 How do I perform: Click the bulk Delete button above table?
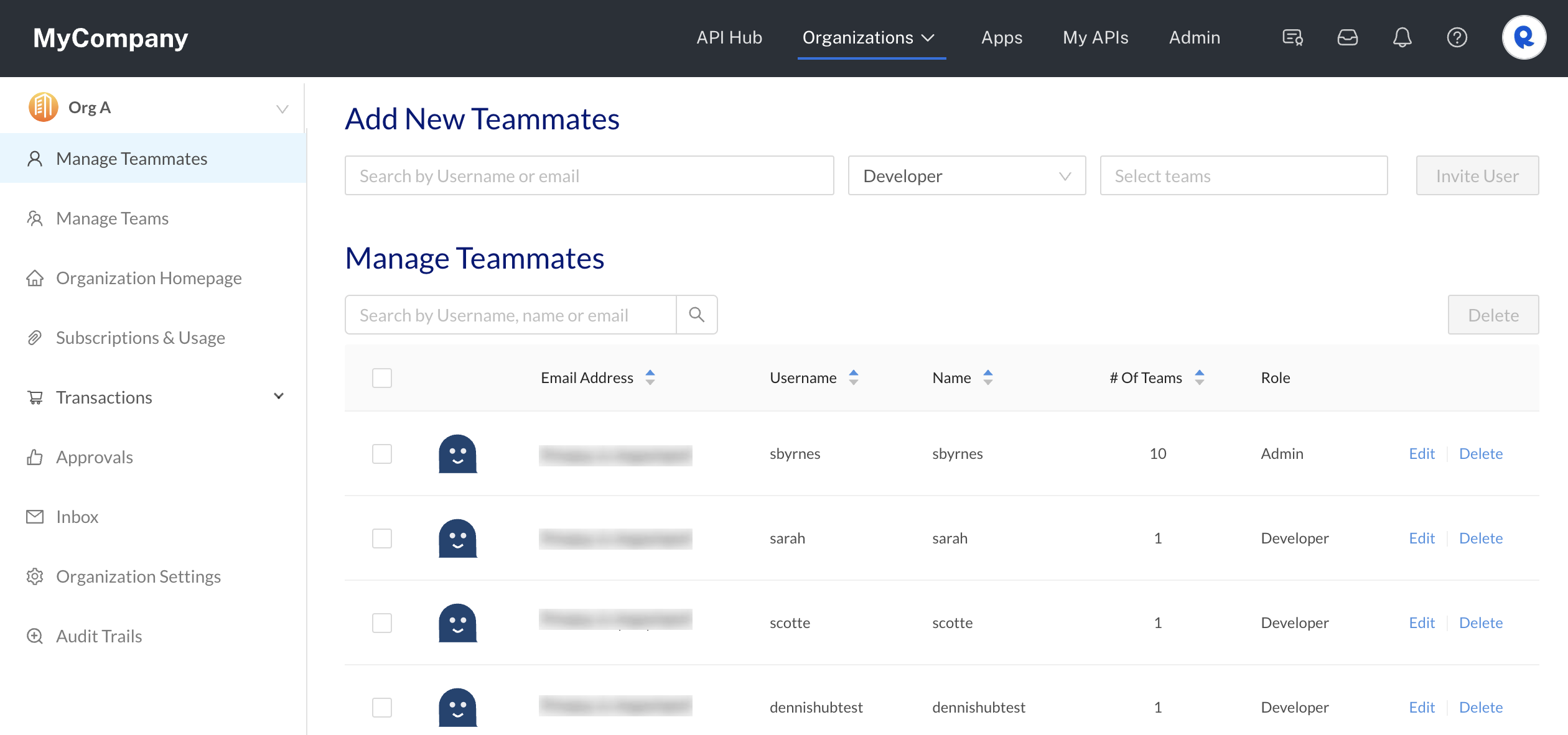[1493, 315]
